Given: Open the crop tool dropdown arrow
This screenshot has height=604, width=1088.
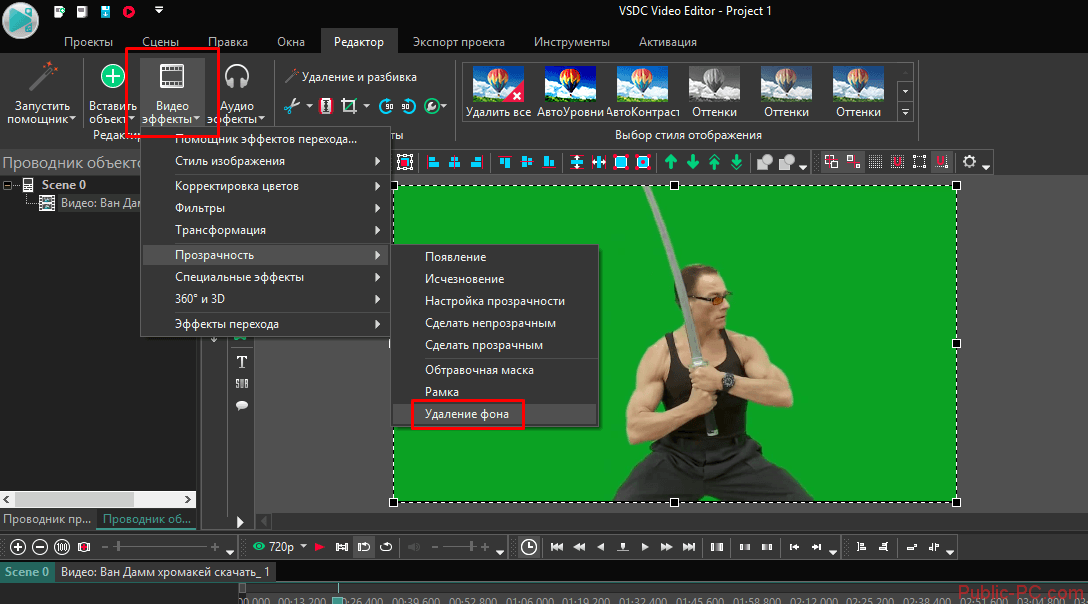Looking at the screenshot, I should coord(366,106).
